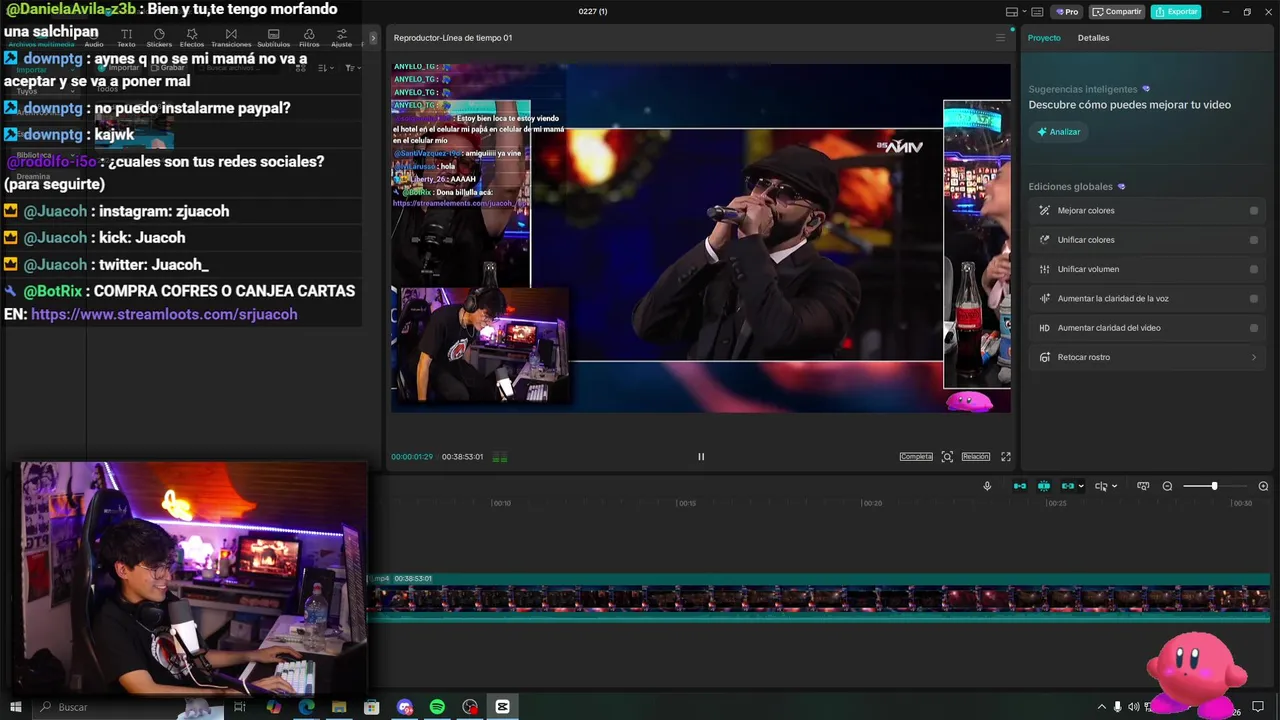Viewport: 1280px width, 720px height.
Task: Click the Exportar button
Action: click(1176, 12)
